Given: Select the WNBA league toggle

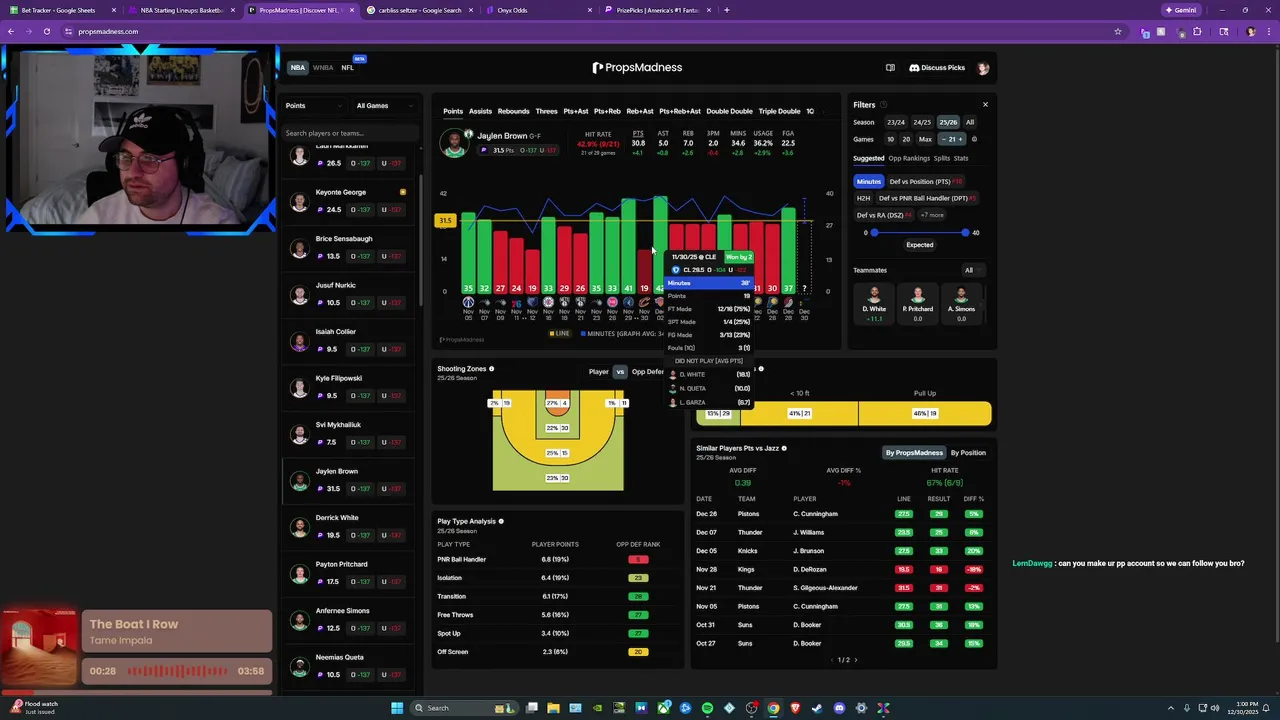Looking at the screenshot, I should [x=323, y=68].
